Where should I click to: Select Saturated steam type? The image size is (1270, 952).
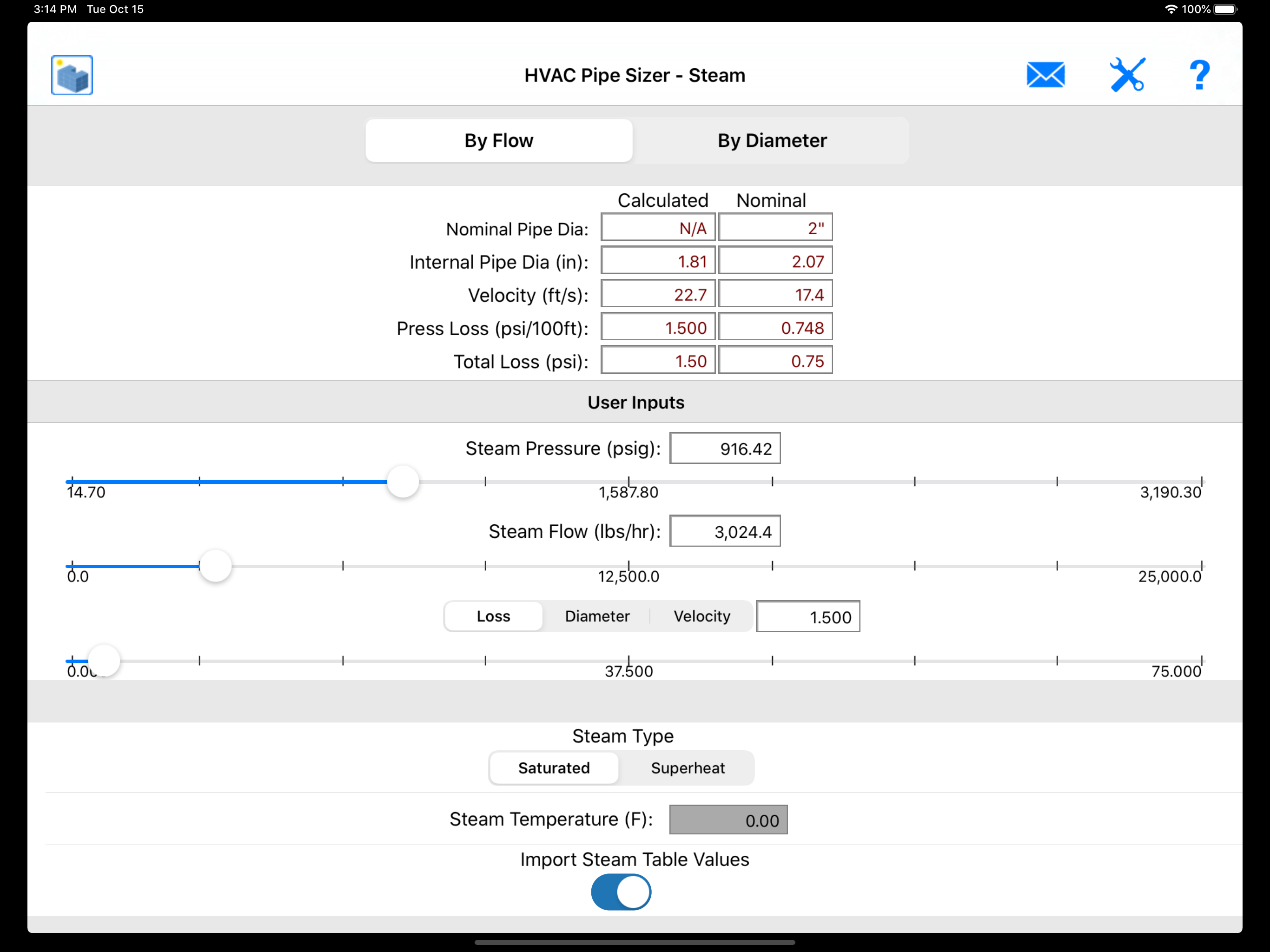[x=554, y=767]
